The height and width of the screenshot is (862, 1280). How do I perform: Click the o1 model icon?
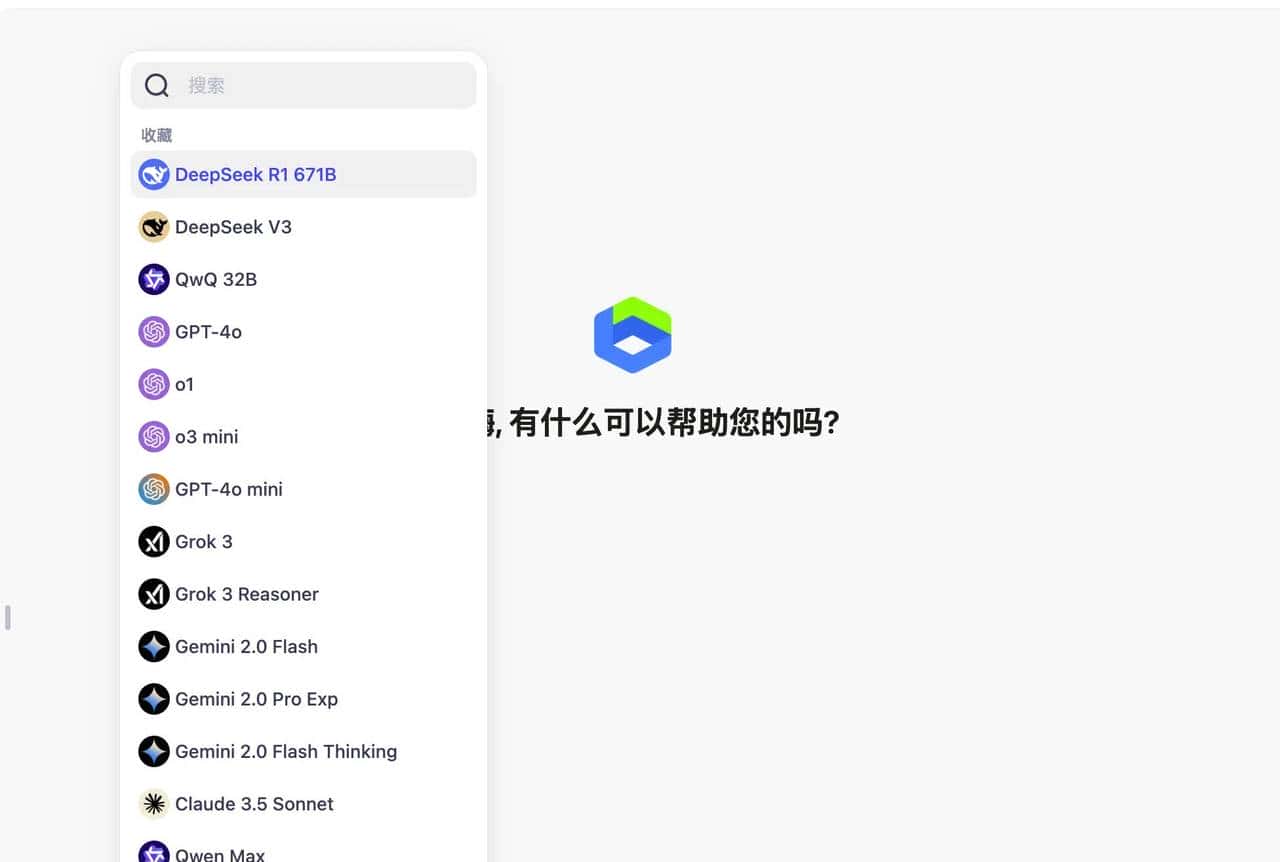154,384
